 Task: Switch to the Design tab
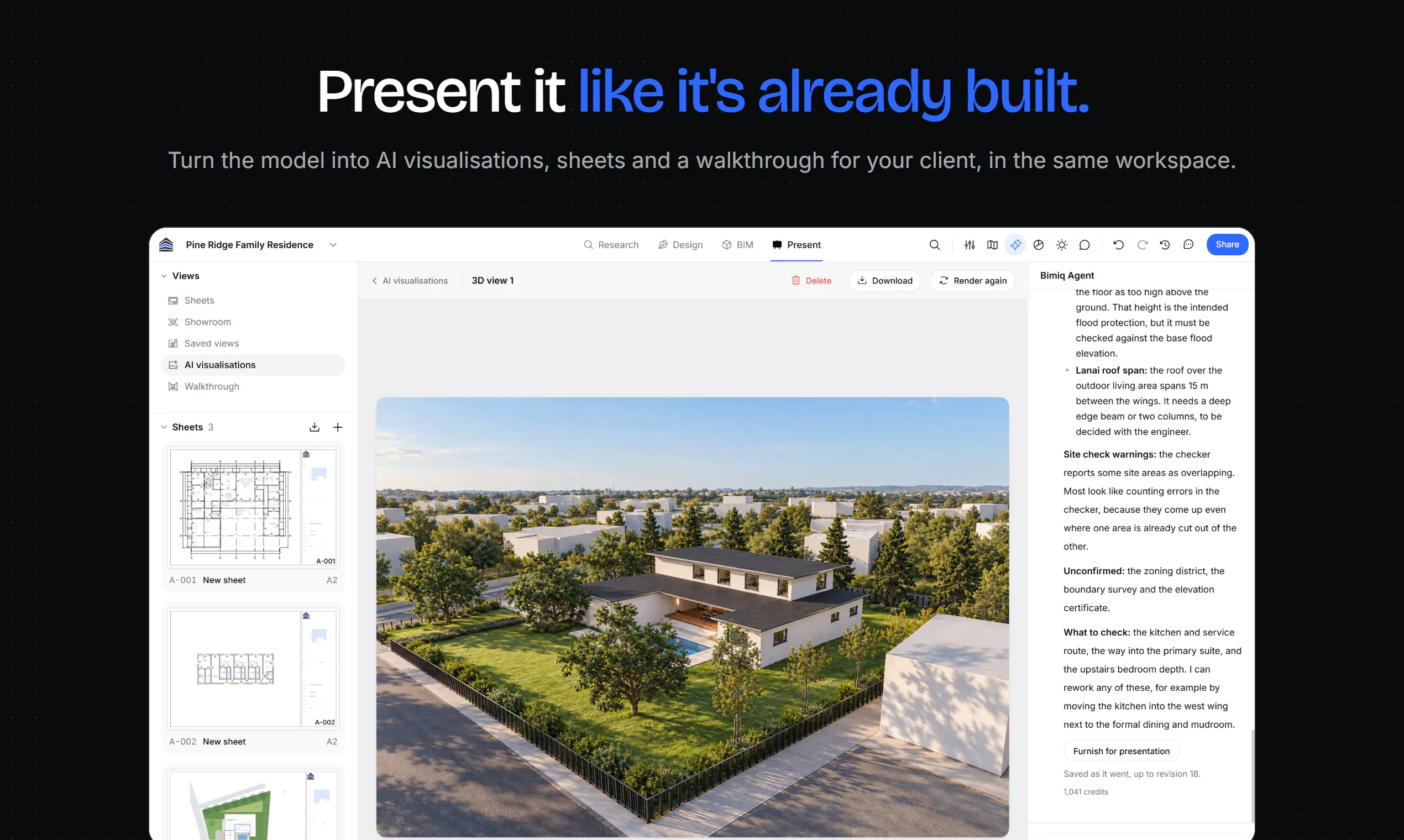tap(680, 244)
